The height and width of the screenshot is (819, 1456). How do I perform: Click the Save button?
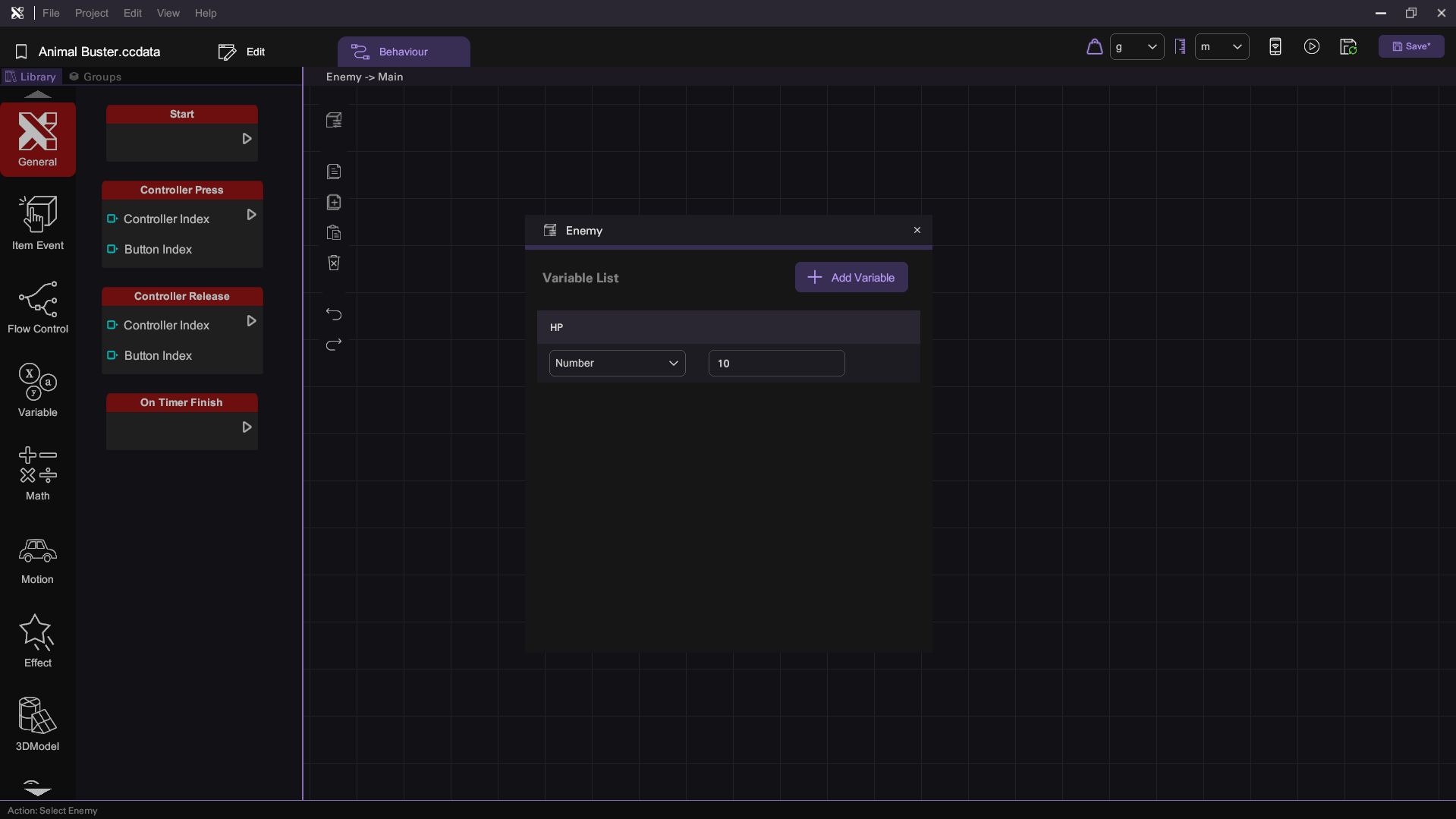click(1410, 46)
